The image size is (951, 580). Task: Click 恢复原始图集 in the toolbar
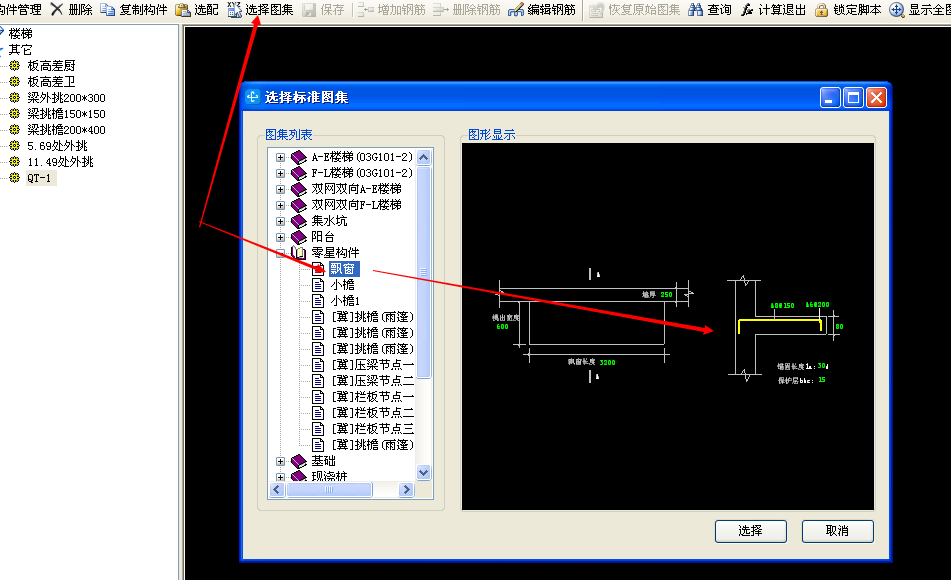(635, 10)
